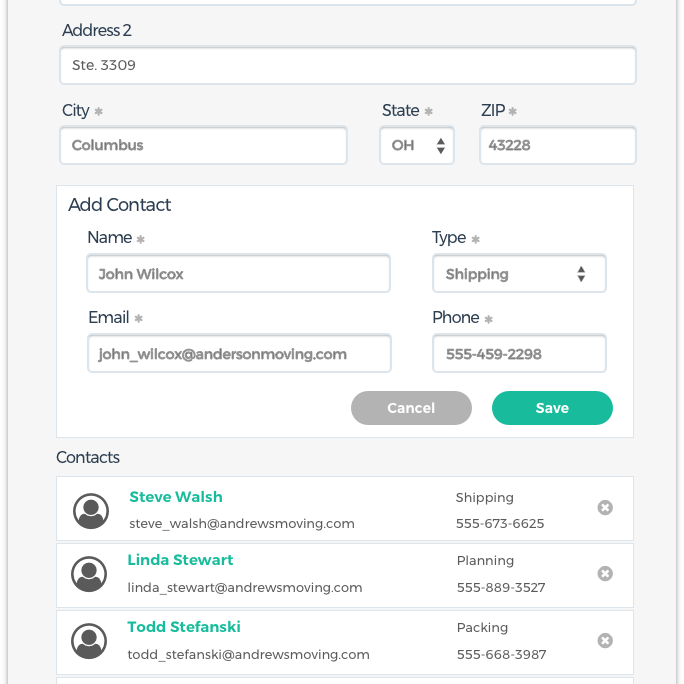Open Linda Stewart contact name link
Image resolution: width=684 pixels, height=684 pixels.
pyautogui.click(x=180, y=560)
